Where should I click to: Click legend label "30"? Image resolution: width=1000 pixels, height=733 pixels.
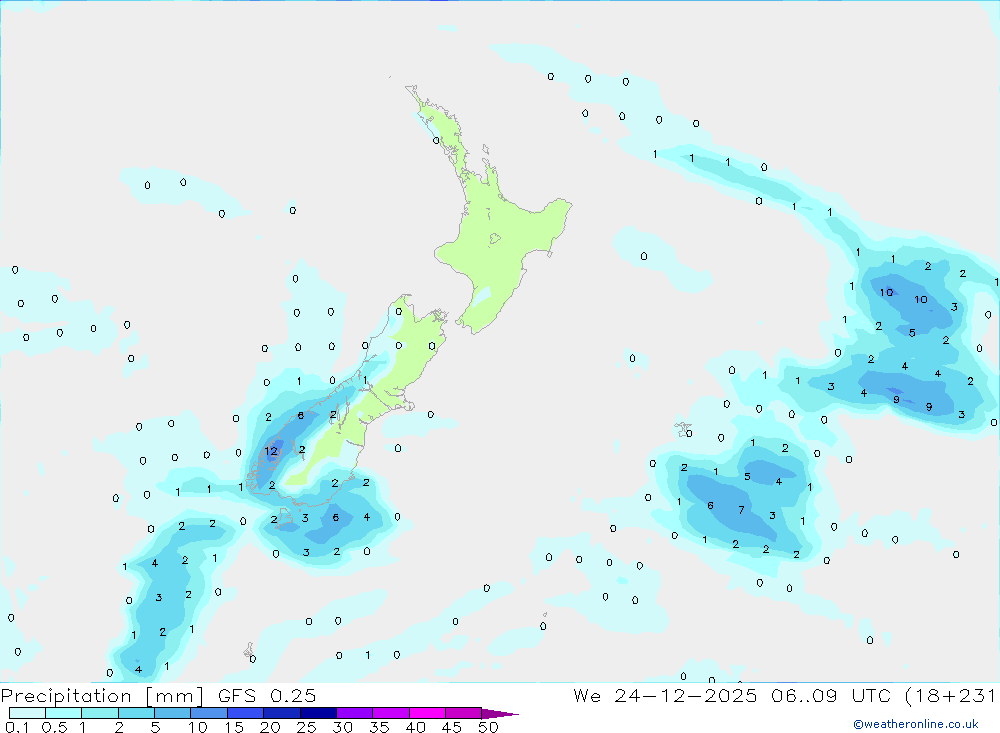[343, 727]
